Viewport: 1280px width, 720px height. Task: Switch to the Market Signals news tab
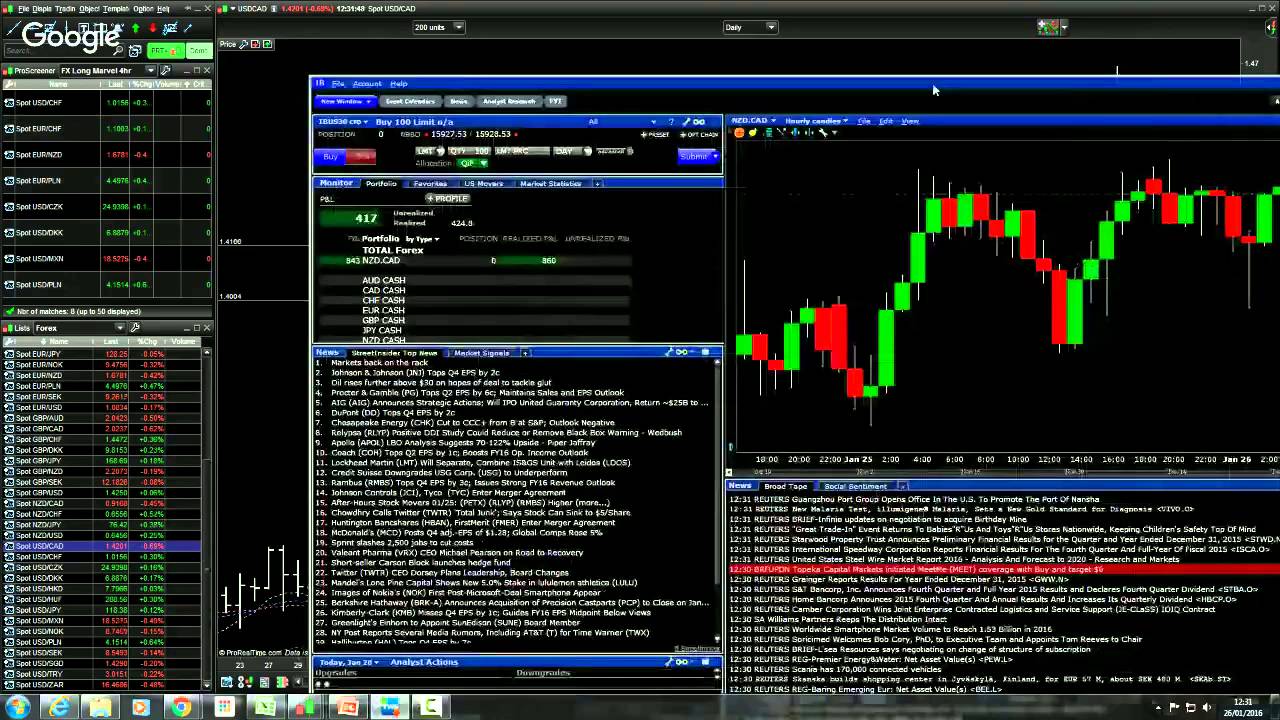pos(482,353)
